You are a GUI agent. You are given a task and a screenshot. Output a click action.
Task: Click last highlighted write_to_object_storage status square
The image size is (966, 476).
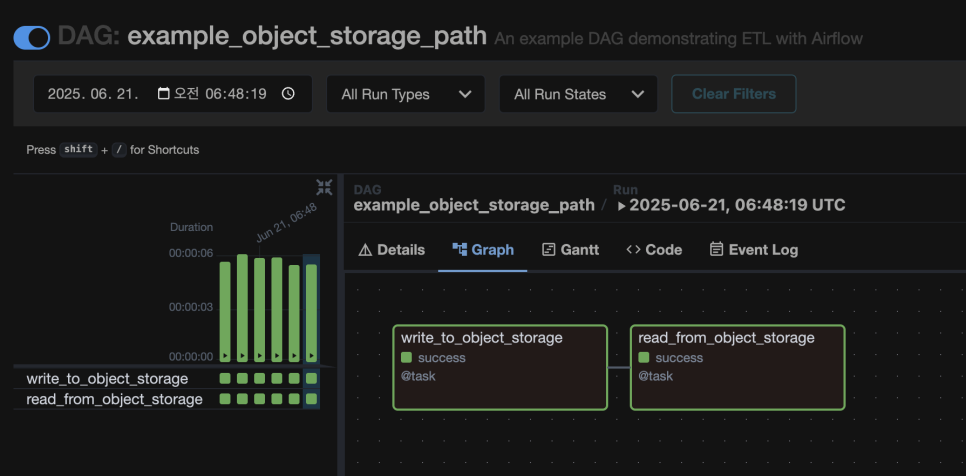click(x=311, y=378)
